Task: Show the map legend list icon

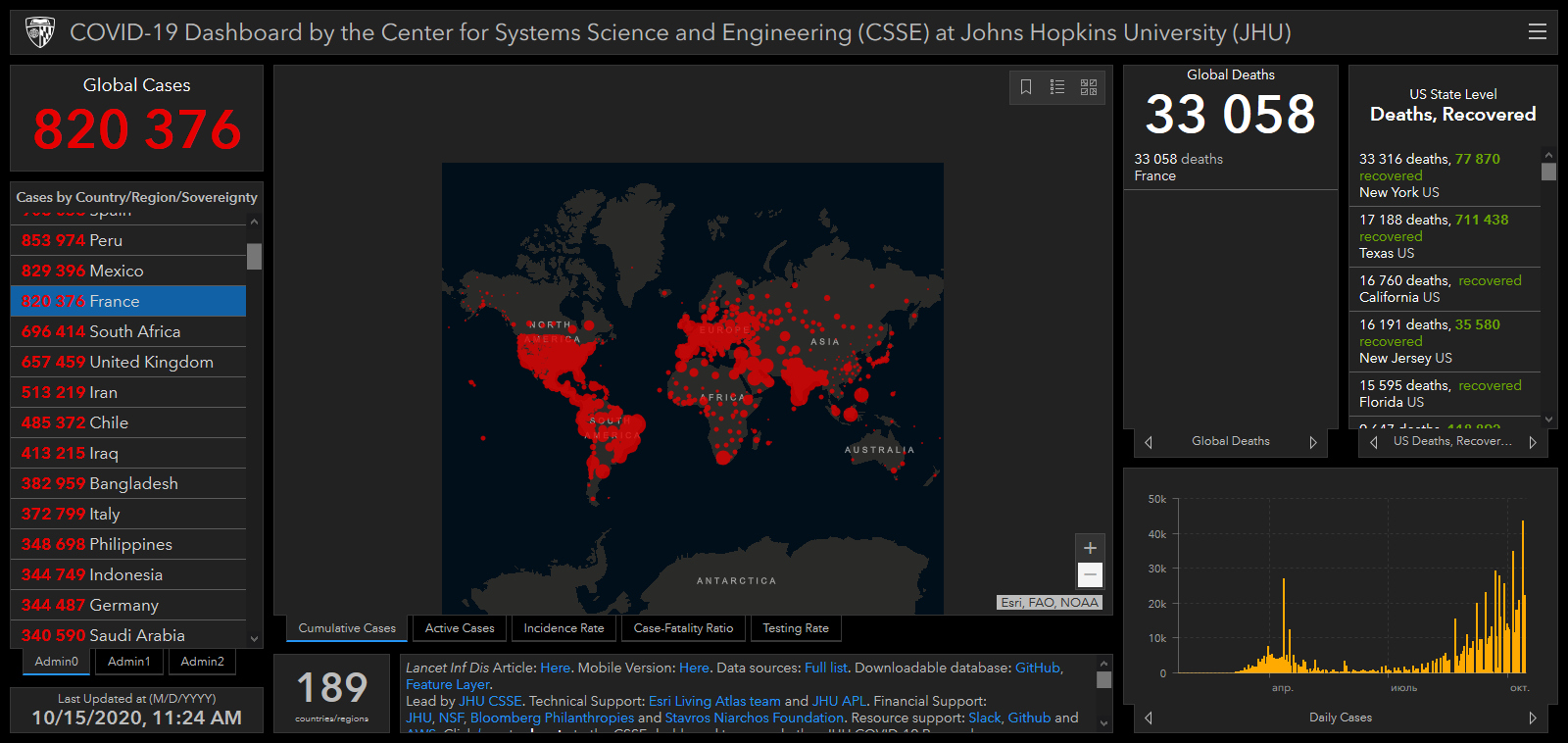Action: (1057, 87)
